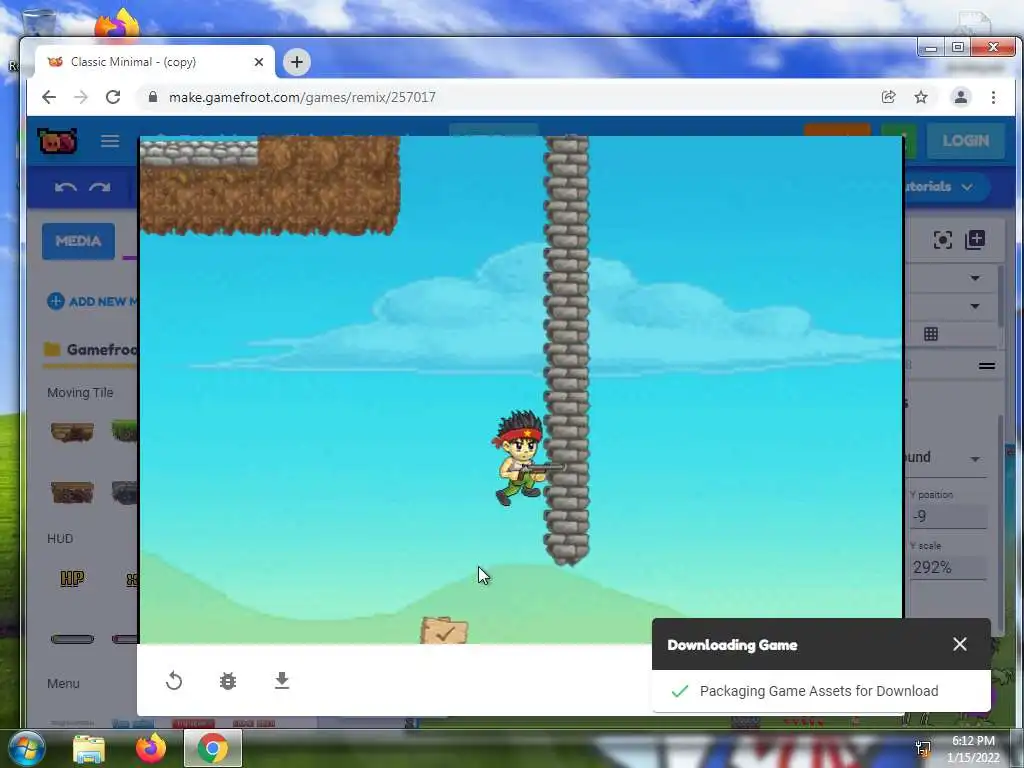Click the Chrome taskbar button
Viewport: 1024px width, 768px height.
213,748
